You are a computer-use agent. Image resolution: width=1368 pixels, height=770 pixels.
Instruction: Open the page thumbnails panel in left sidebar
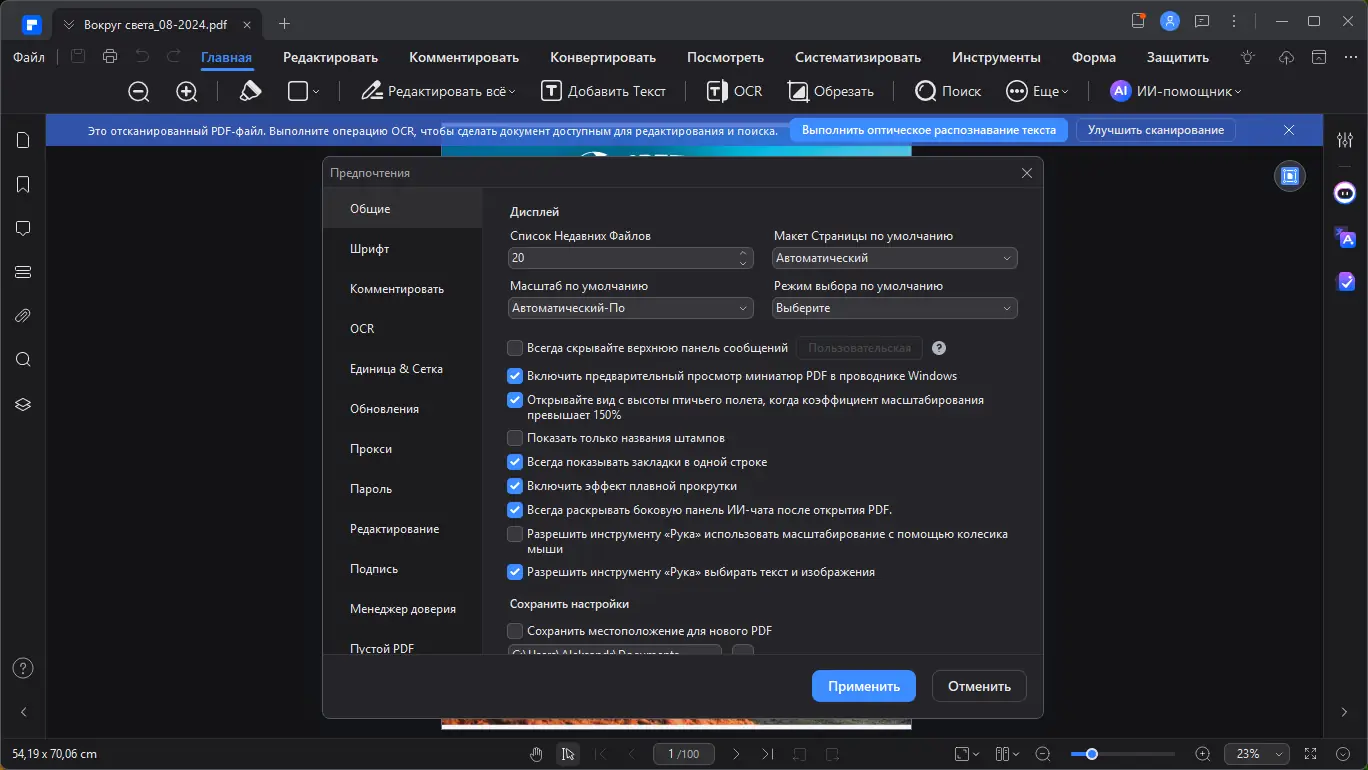coord(23,140)
